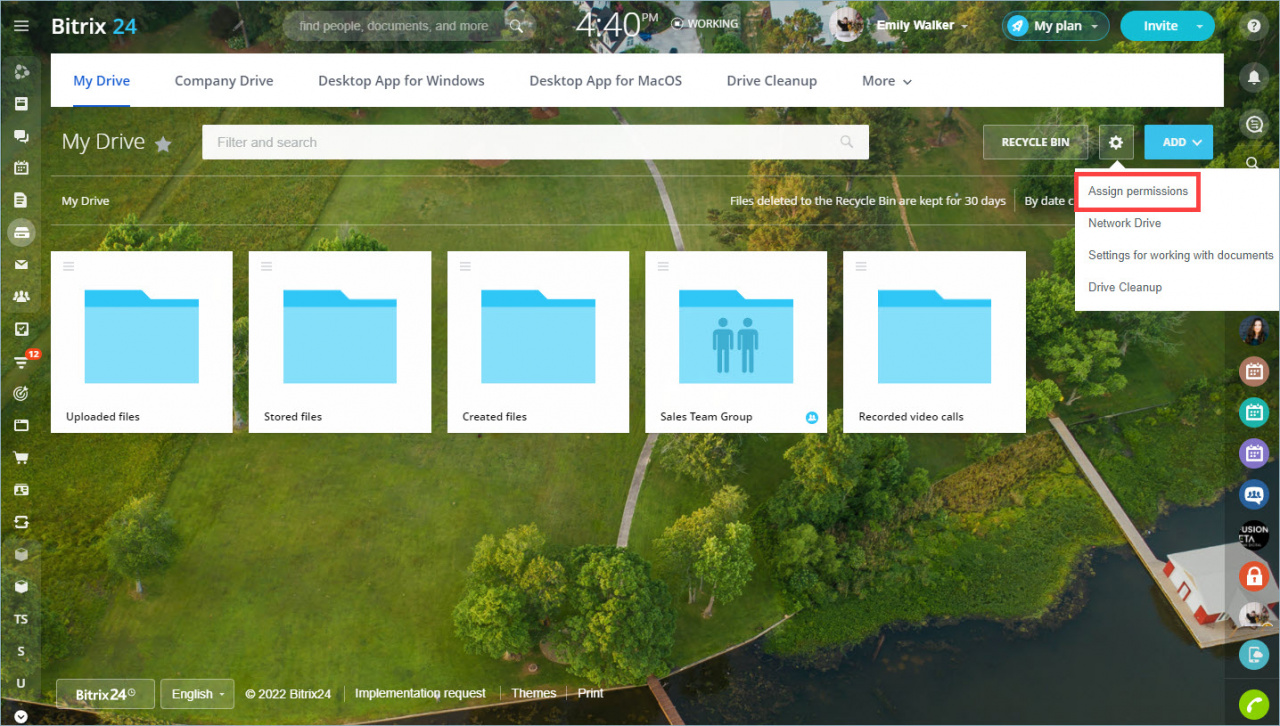Click the Emily Walker profile photo
1280x726 pixels.
[846, 25]
